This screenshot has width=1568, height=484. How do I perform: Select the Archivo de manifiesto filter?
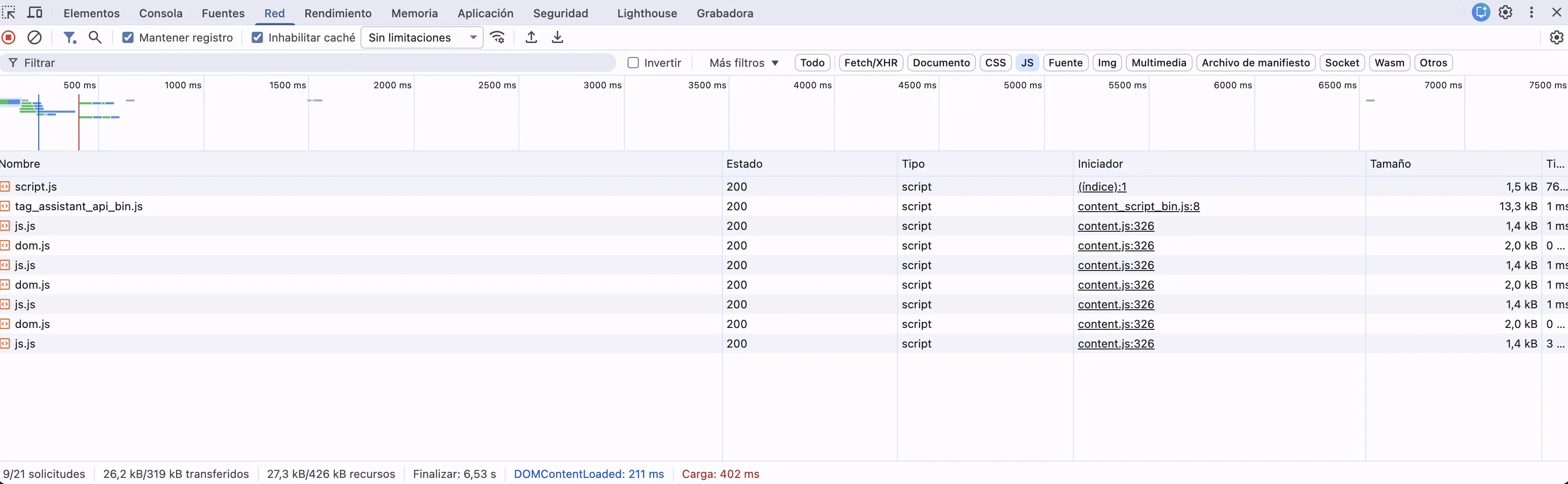pyautogui.click(x=1255, y=63)
